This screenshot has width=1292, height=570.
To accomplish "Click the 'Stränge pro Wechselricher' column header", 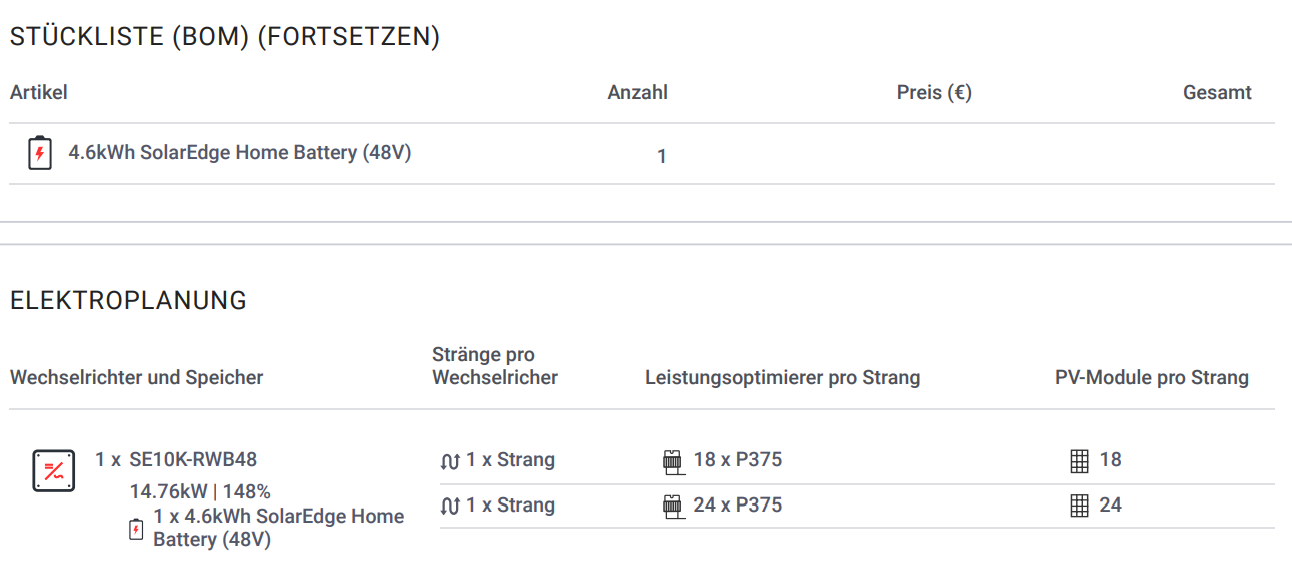I will [495, 366].
